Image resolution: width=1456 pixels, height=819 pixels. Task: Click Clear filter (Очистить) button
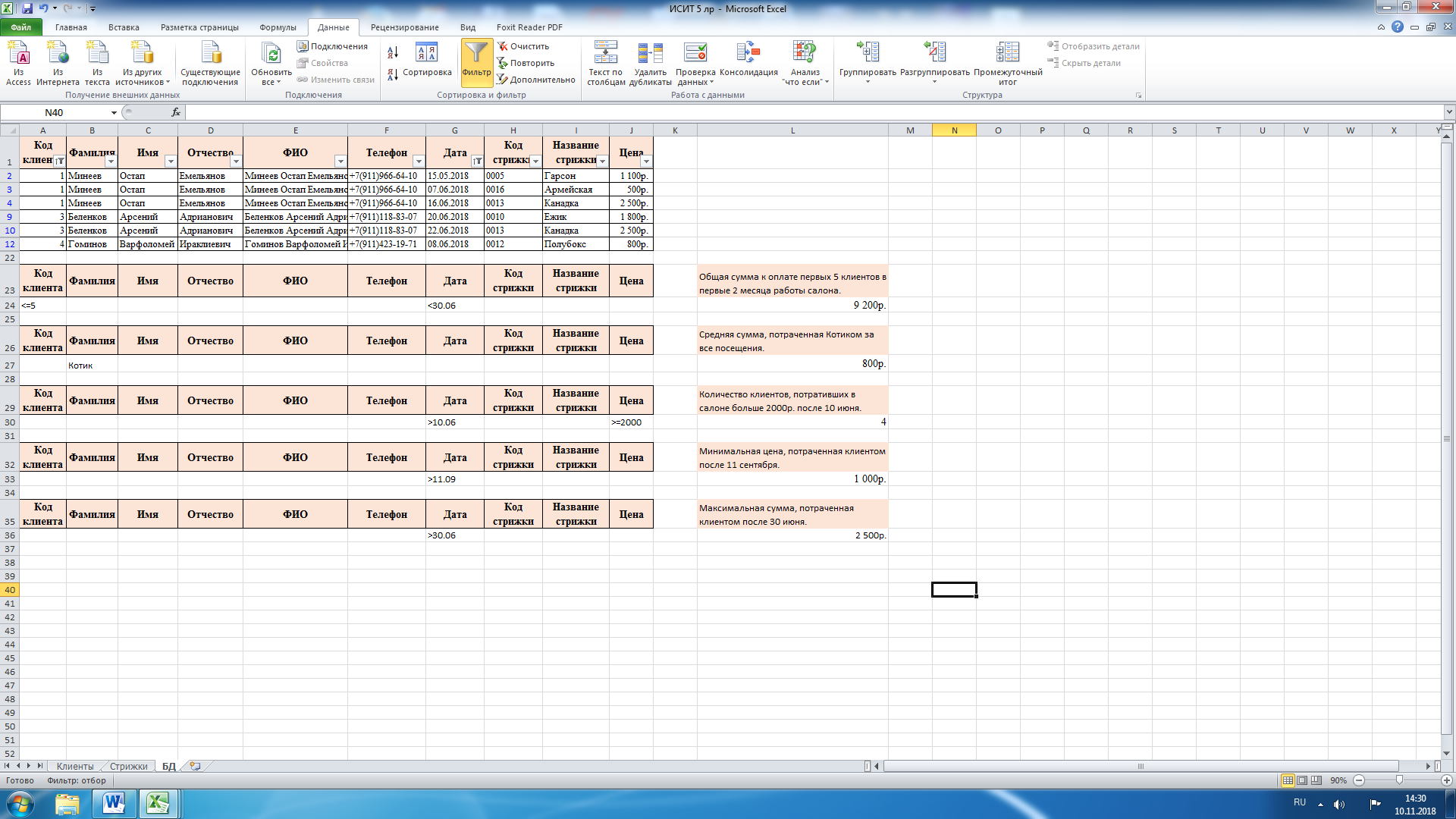(x=522, y=46)
